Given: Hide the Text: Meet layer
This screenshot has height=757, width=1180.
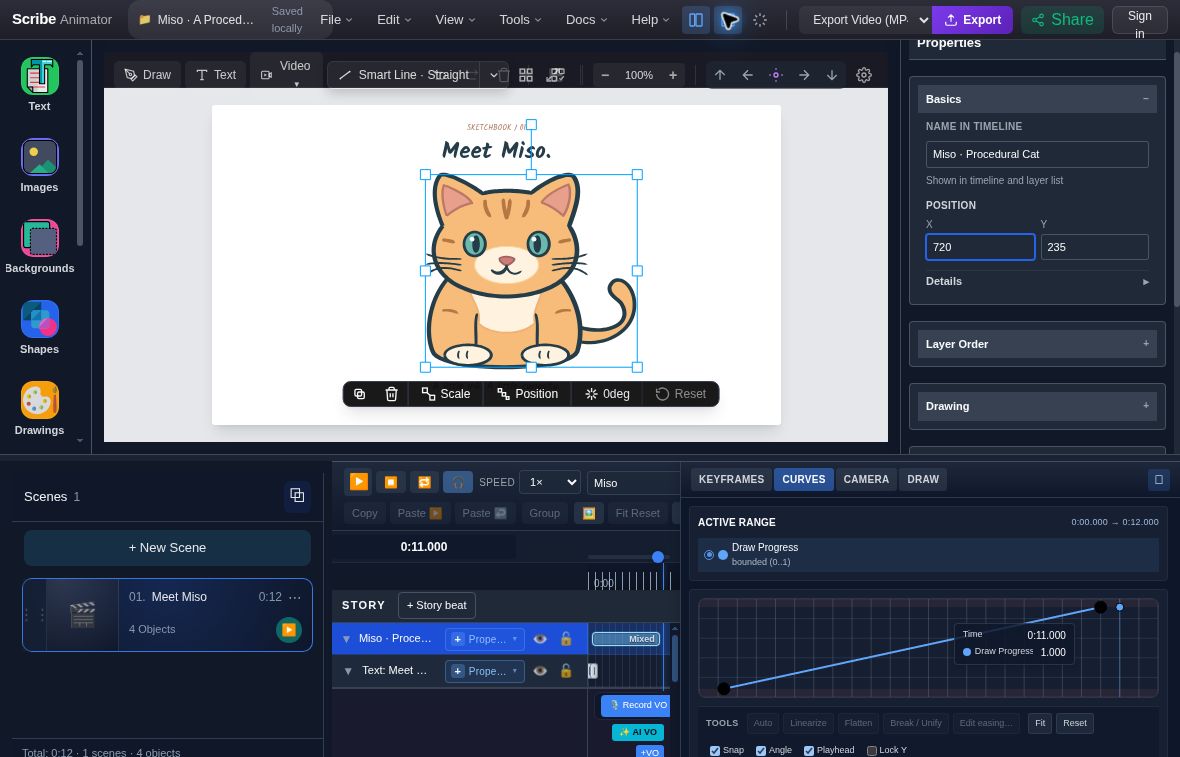Looking at the screenshot, I should [540, 670].
